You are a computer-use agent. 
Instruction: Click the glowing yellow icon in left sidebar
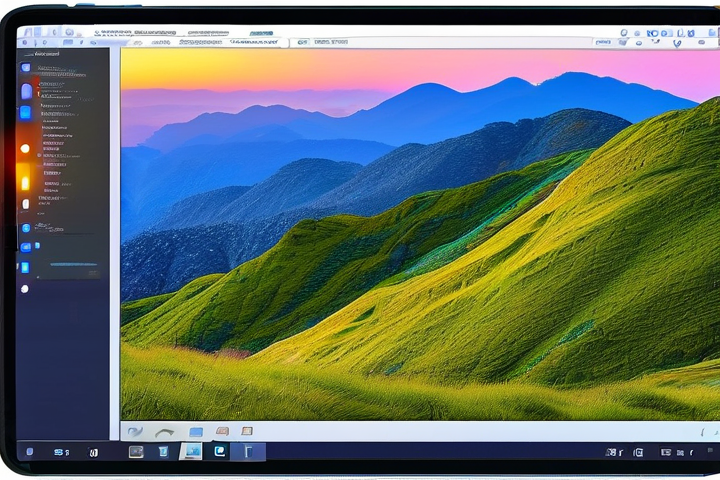[x=25, y=179]
